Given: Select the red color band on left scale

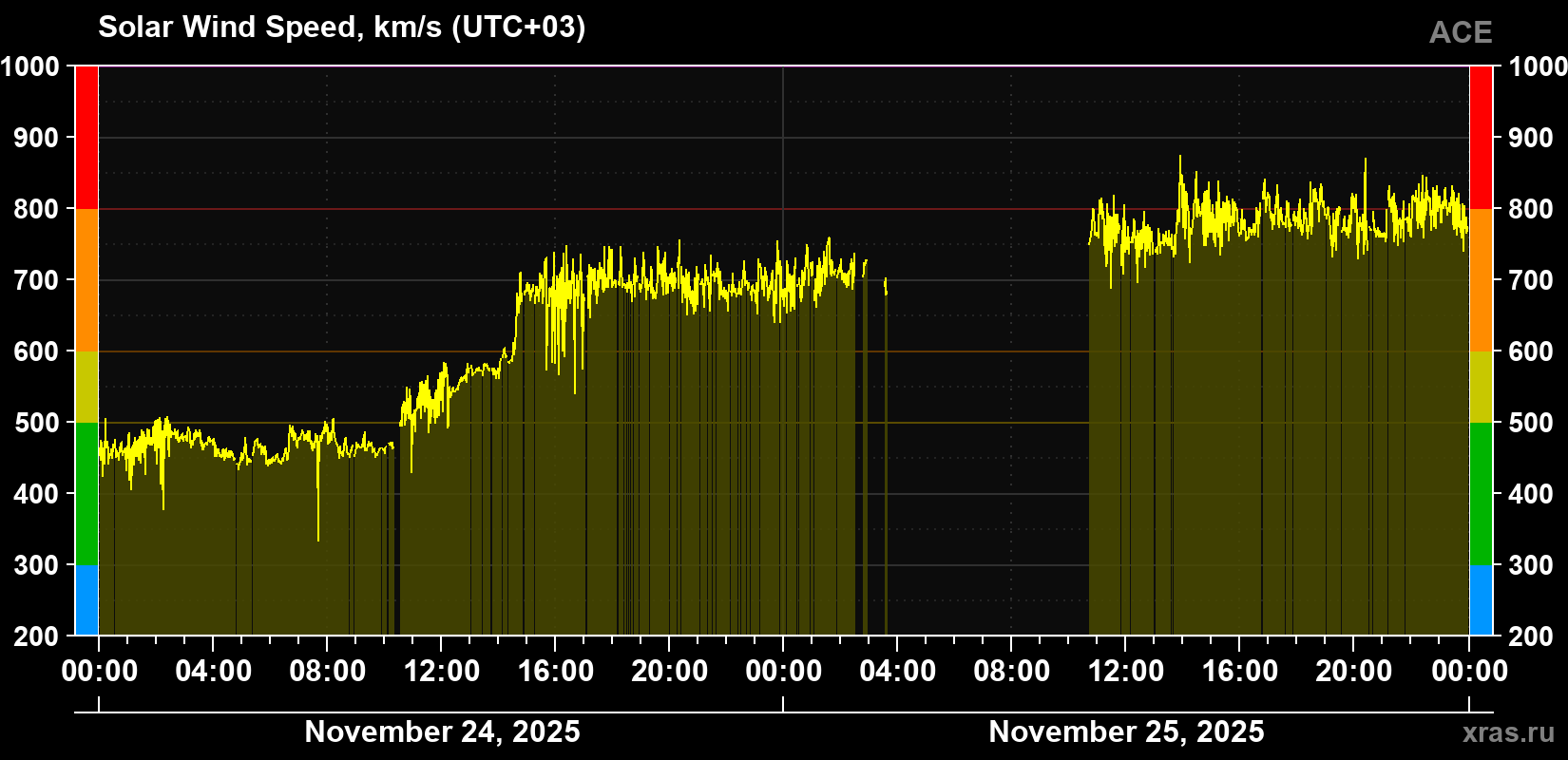Looking at the screenshot, I should (x=86, y=138).
